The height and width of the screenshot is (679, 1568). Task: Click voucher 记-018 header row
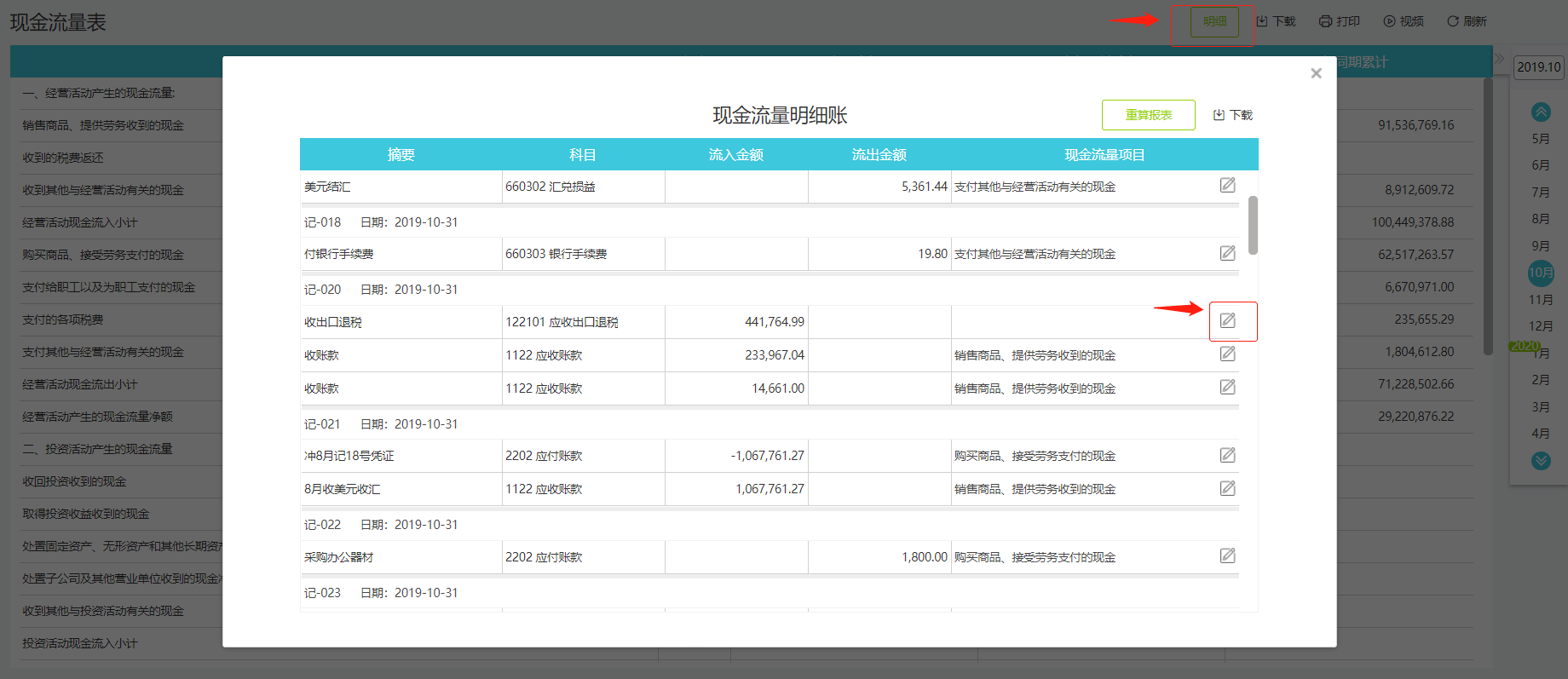(x=770, y=222)
